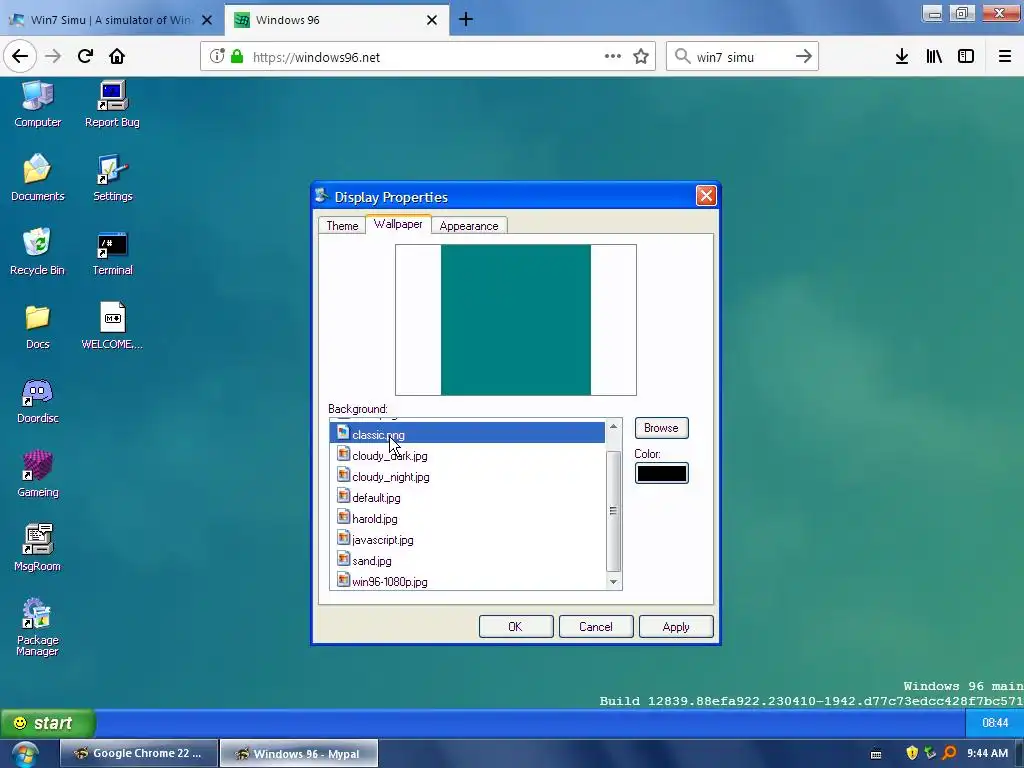Toggle the browser sidebar icon

pyautogui.click(x=966, y=56)
